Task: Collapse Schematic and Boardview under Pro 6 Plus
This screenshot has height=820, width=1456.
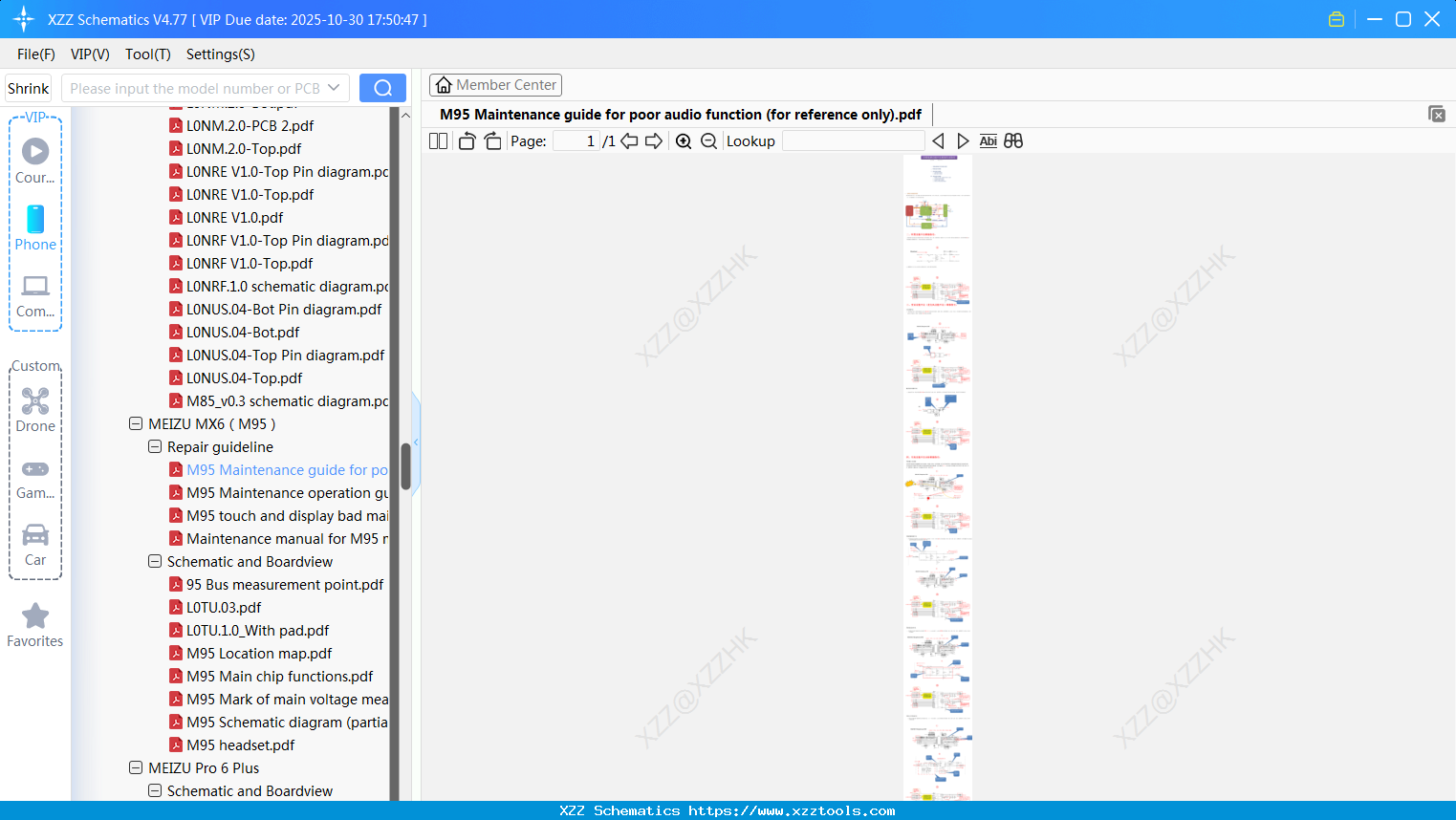Action: [x=155, y=790]
